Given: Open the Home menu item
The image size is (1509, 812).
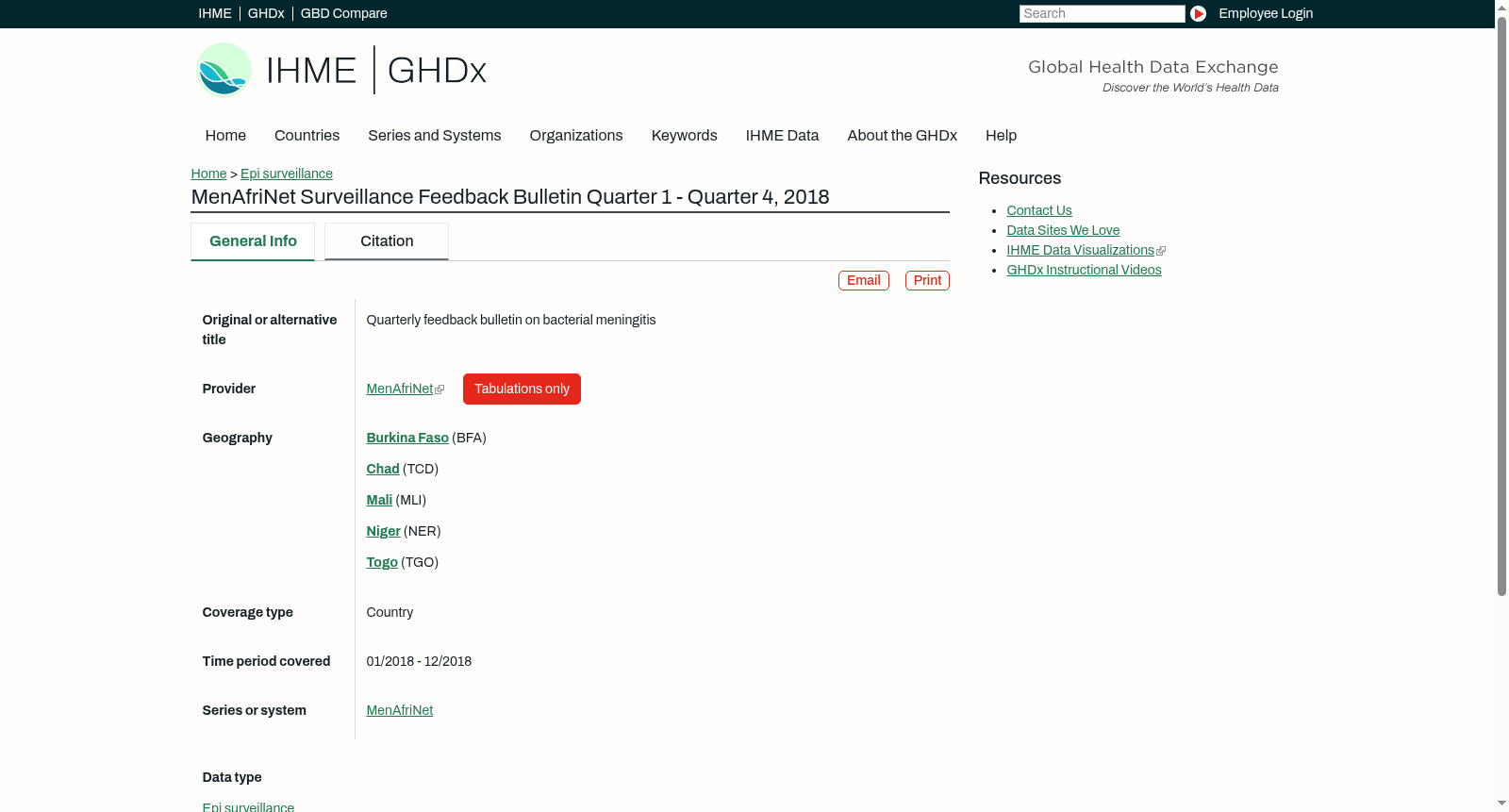Looking at the screenshot, I should click(x=225, y=136).
